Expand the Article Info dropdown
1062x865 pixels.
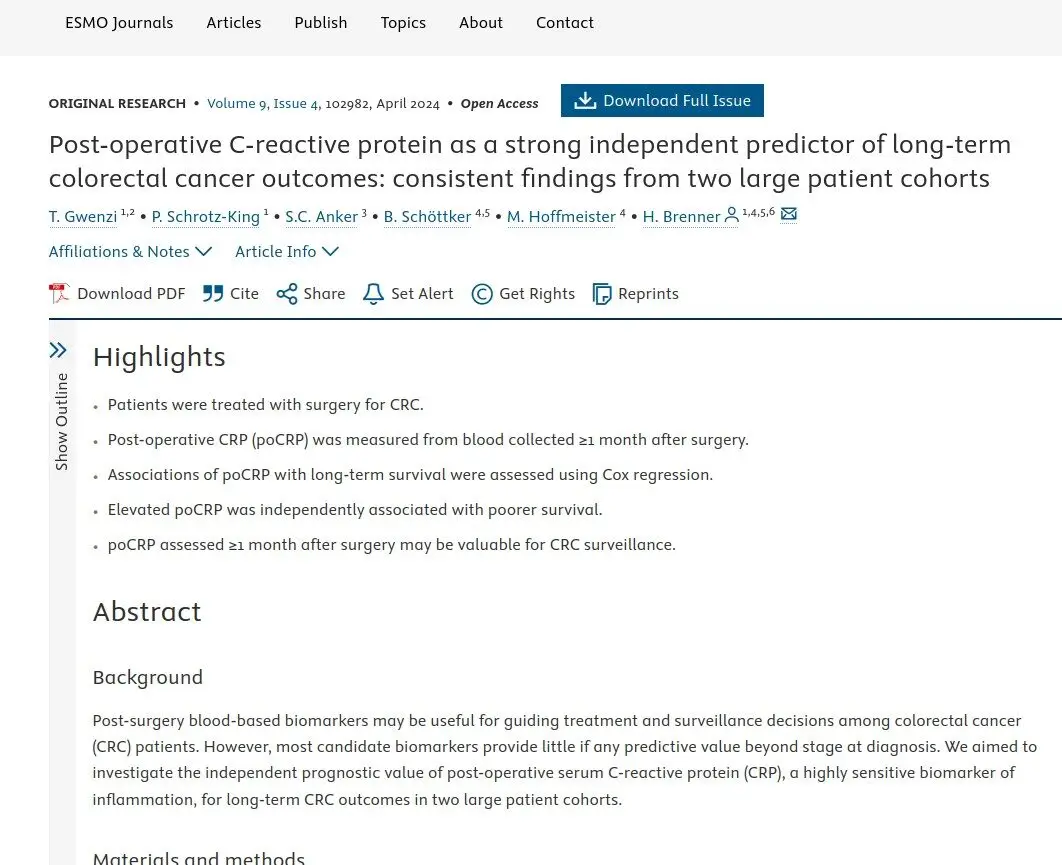286,251
